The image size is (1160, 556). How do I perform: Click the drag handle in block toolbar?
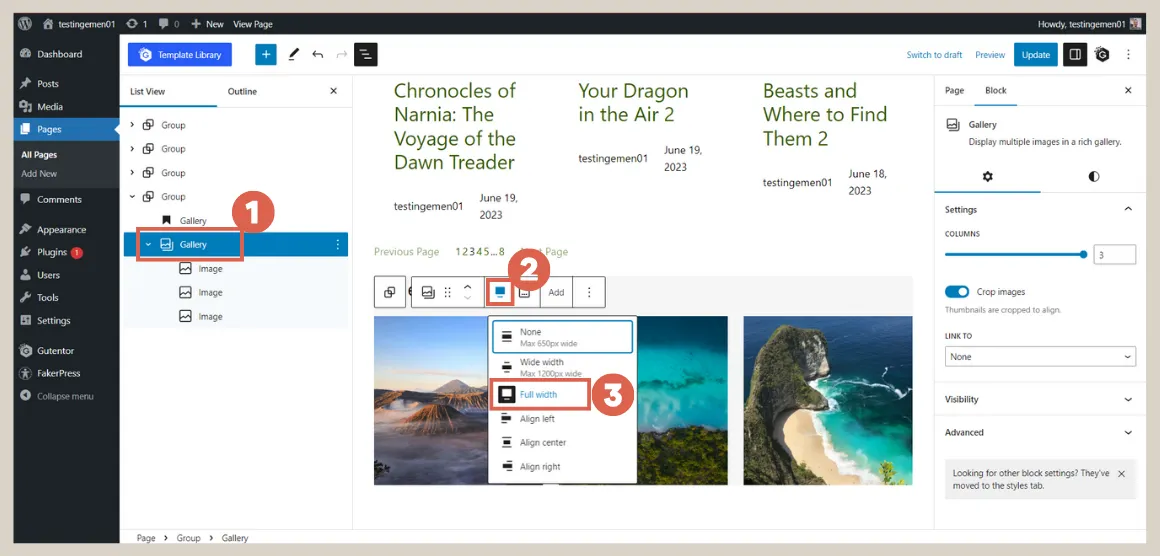[448, 292]
